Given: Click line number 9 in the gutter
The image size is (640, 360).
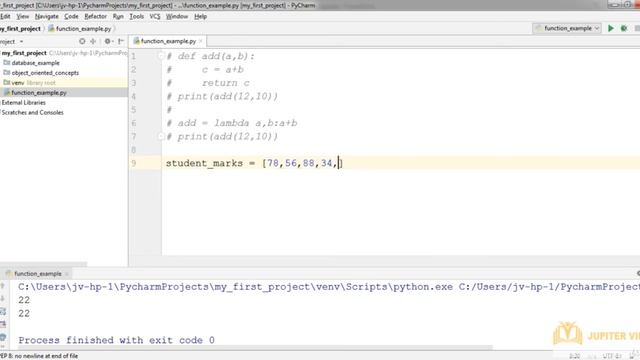Looking at the screenshot, I should pyautogui.click(x=133, y=163).
